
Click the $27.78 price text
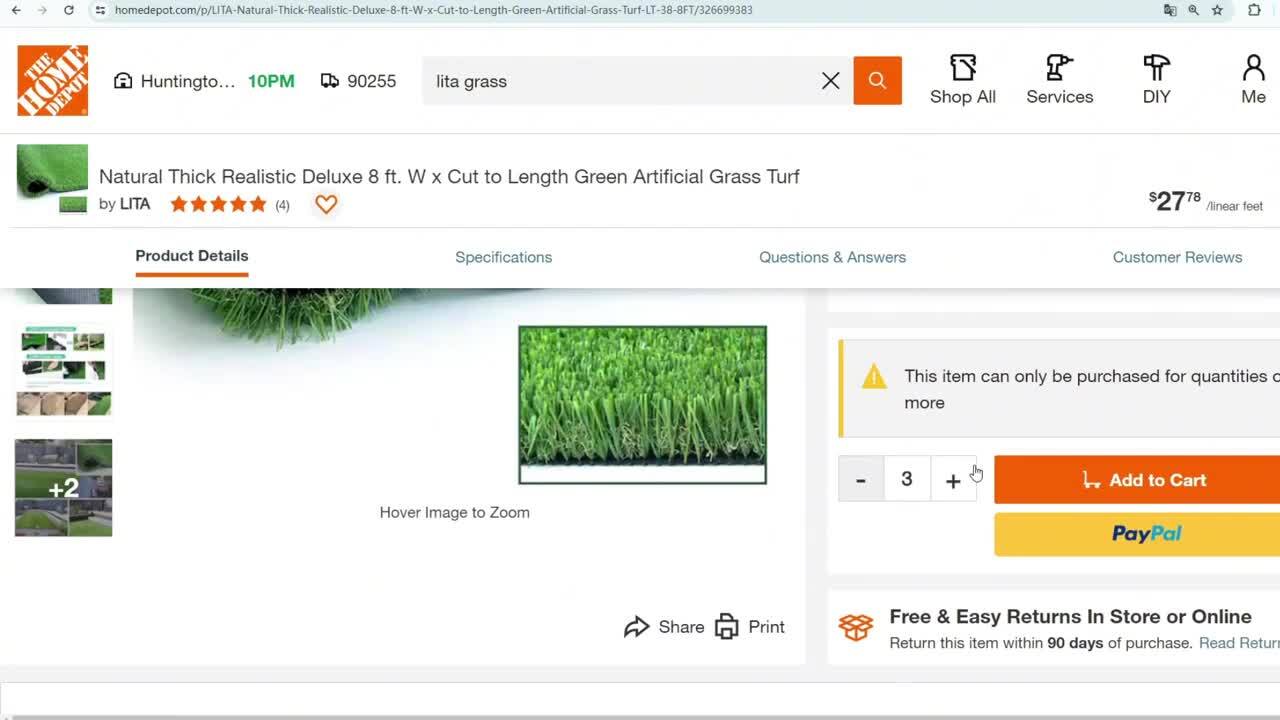click(x=1175, y=201)
